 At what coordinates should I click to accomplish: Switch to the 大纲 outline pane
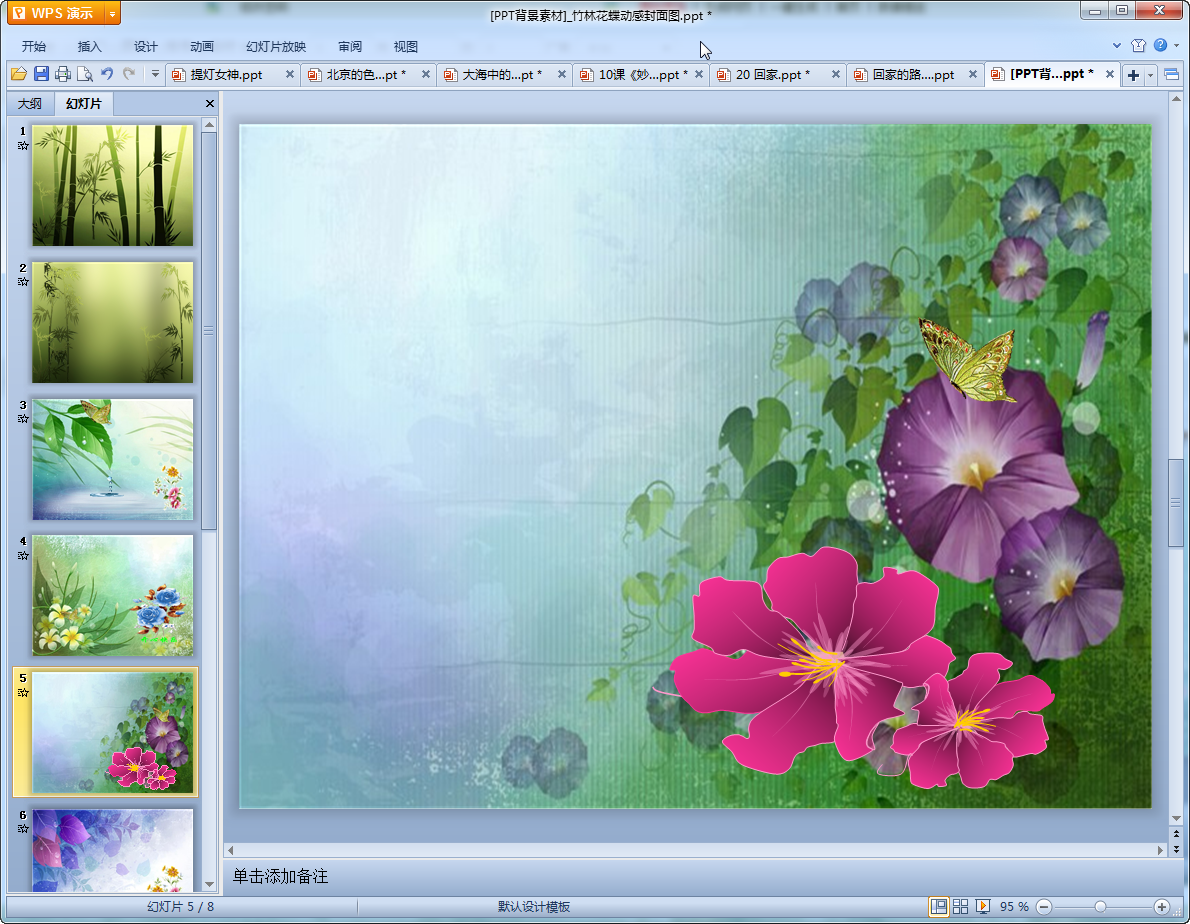coord(30,104)
